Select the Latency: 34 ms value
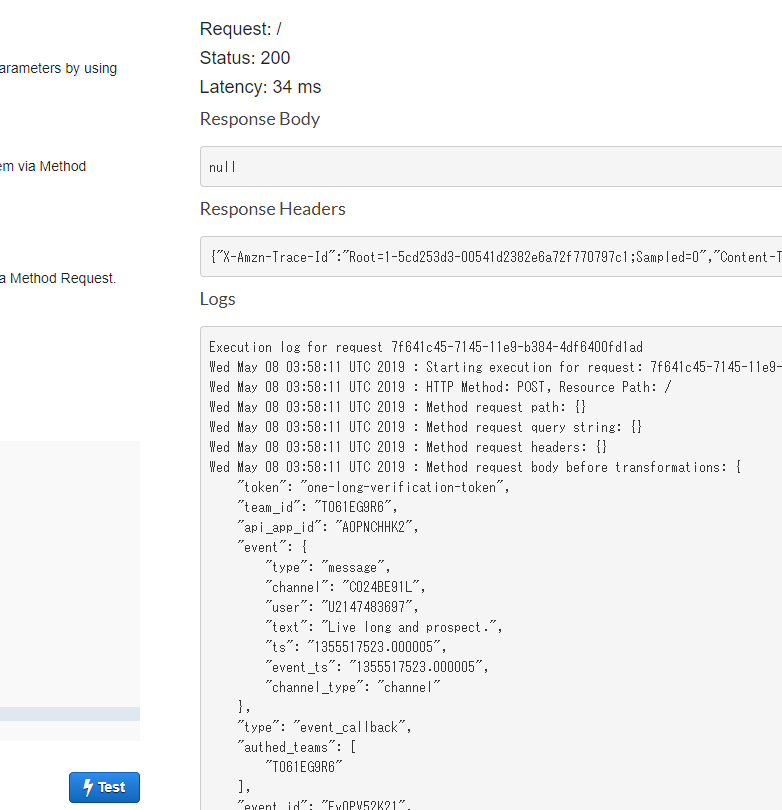Image resolution: width=782 pixels, height=810 pixels. pos(260,87)
